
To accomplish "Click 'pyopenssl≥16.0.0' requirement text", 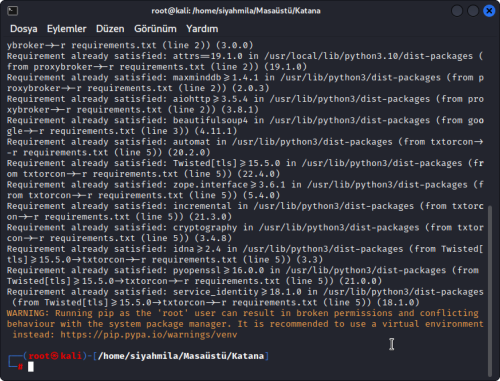I will [x=218, y=270].
